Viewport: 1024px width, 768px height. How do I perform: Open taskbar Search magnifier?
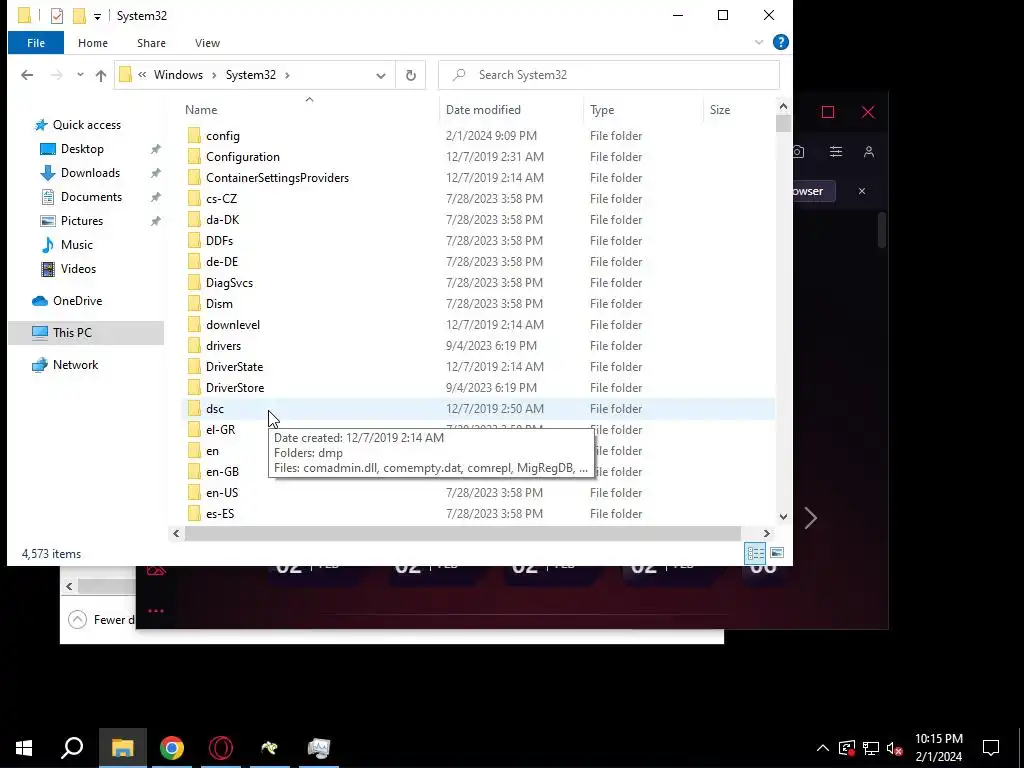click(x=72, y=748)
